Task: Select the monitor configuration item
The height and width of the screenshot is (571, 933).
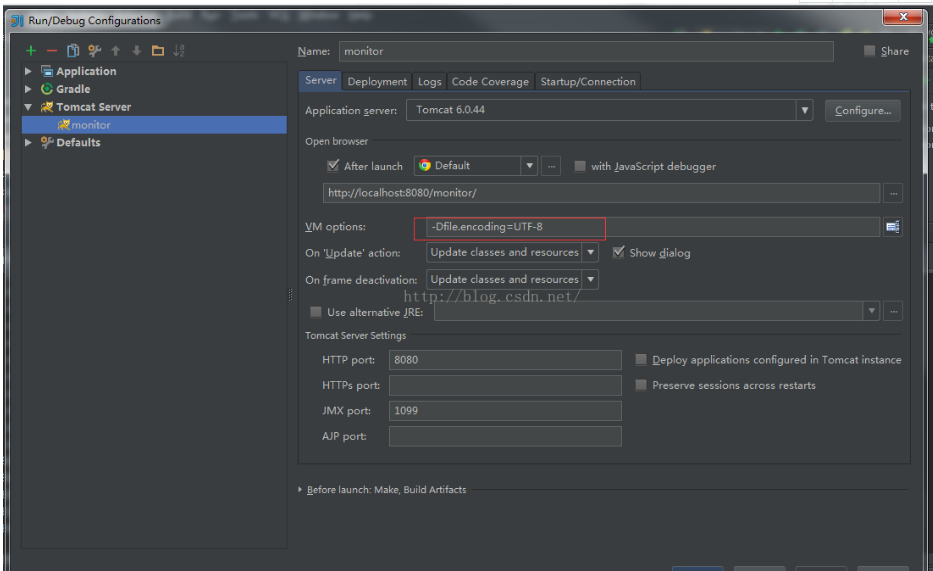Action: (154, 125)
